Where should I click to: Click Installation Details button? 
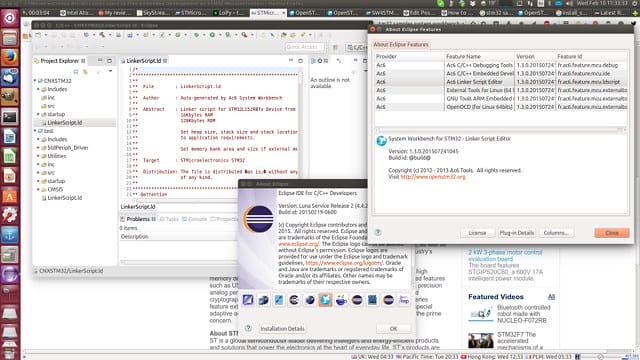click(282, 329)
